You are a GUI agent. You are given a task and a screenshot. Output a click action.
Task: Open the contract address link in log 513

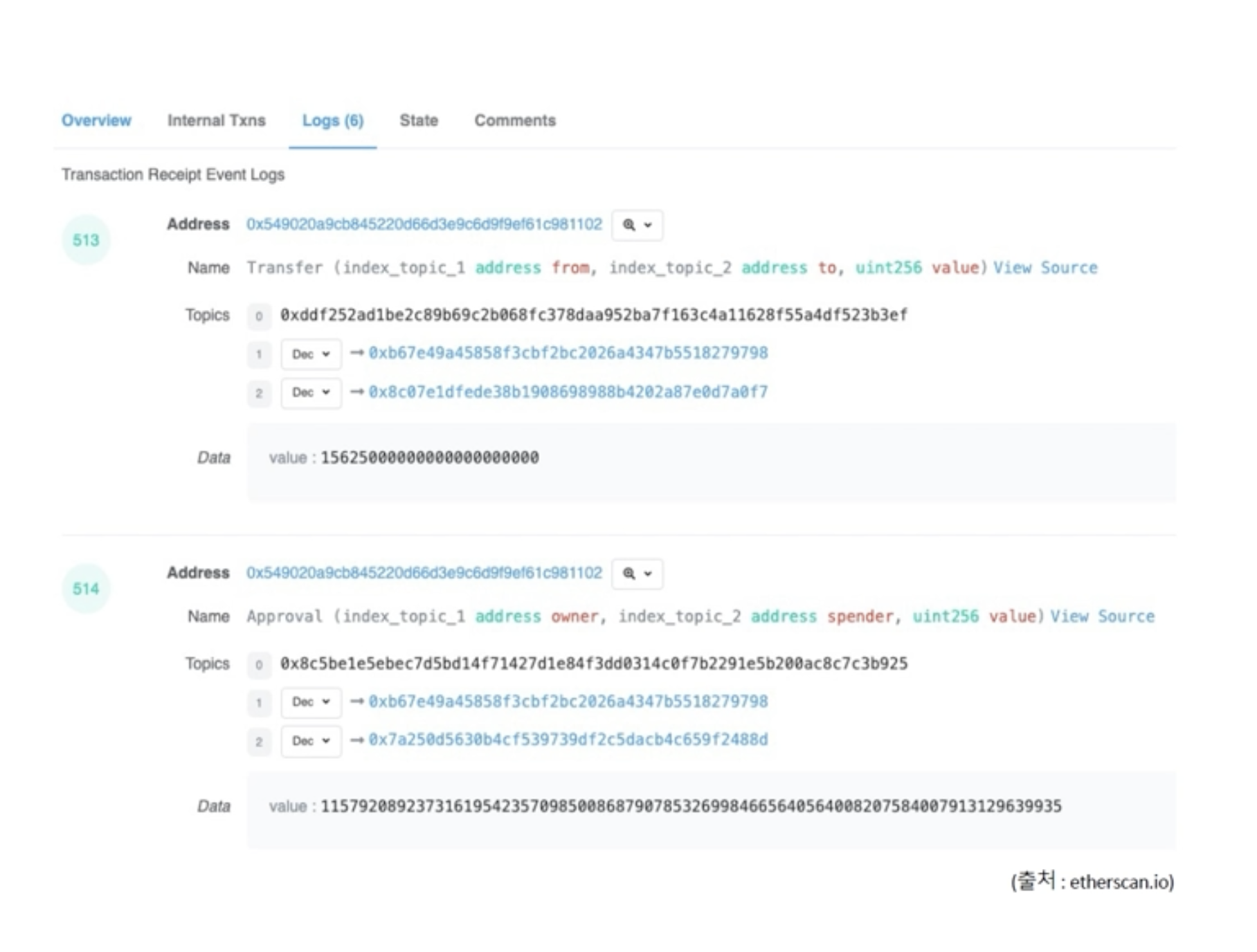coord(424,224)
